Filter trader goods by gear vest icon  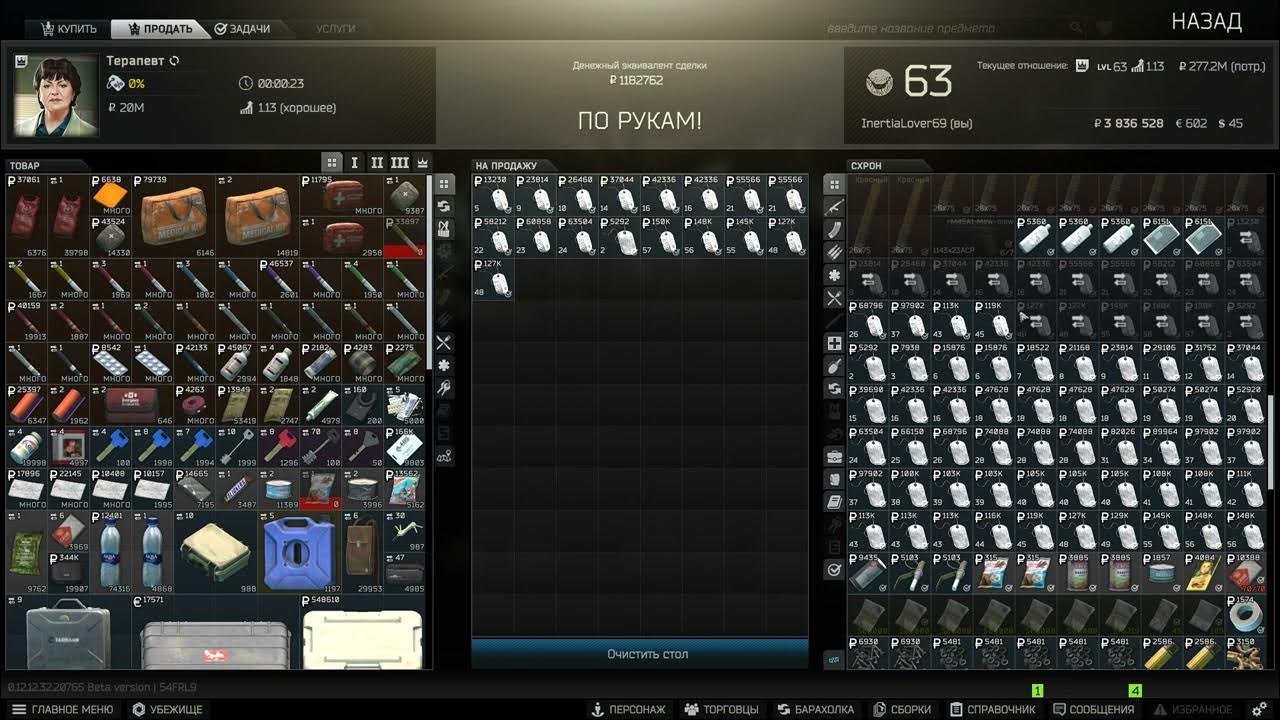(x=444, y=229)
